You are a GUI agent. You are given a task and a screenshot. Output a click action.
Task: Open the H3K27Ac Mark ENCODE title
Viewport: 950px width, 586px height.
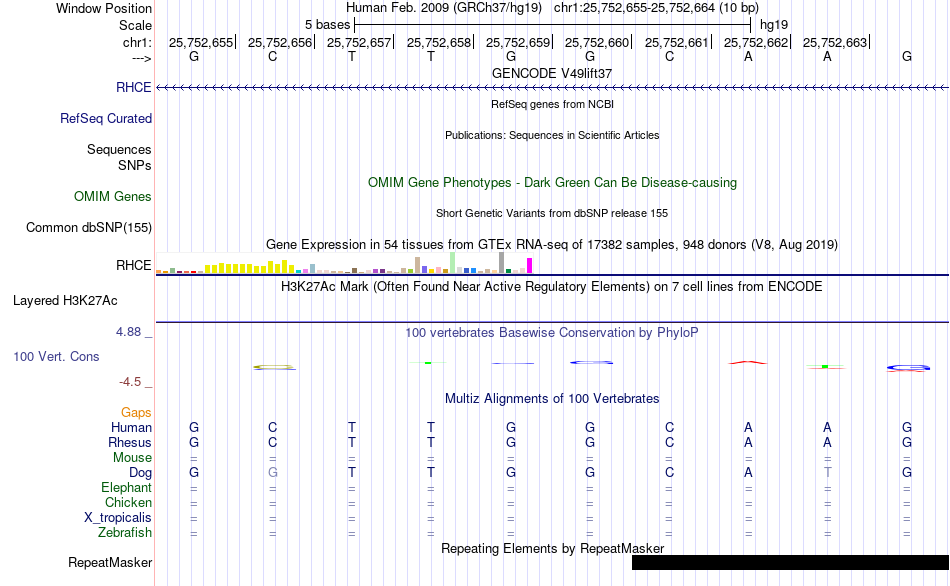point(552,287)
